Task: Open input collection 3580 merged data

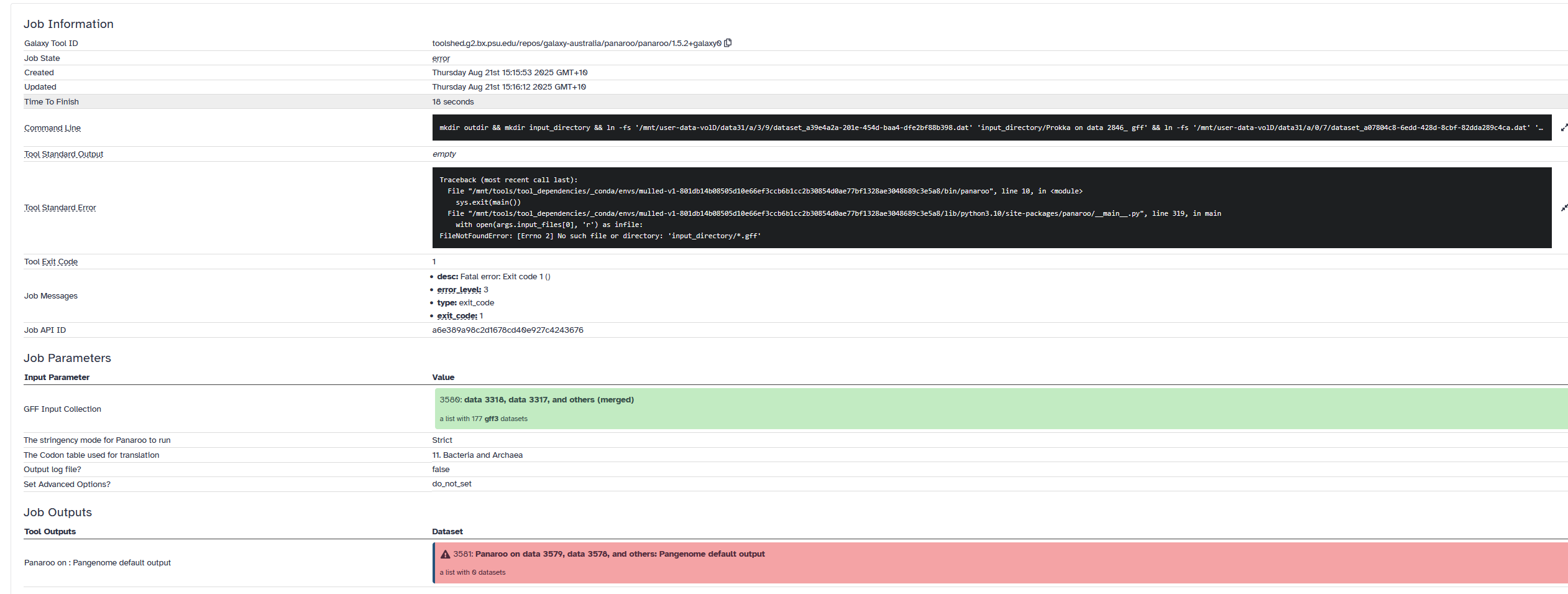Action: pos(536,400)
